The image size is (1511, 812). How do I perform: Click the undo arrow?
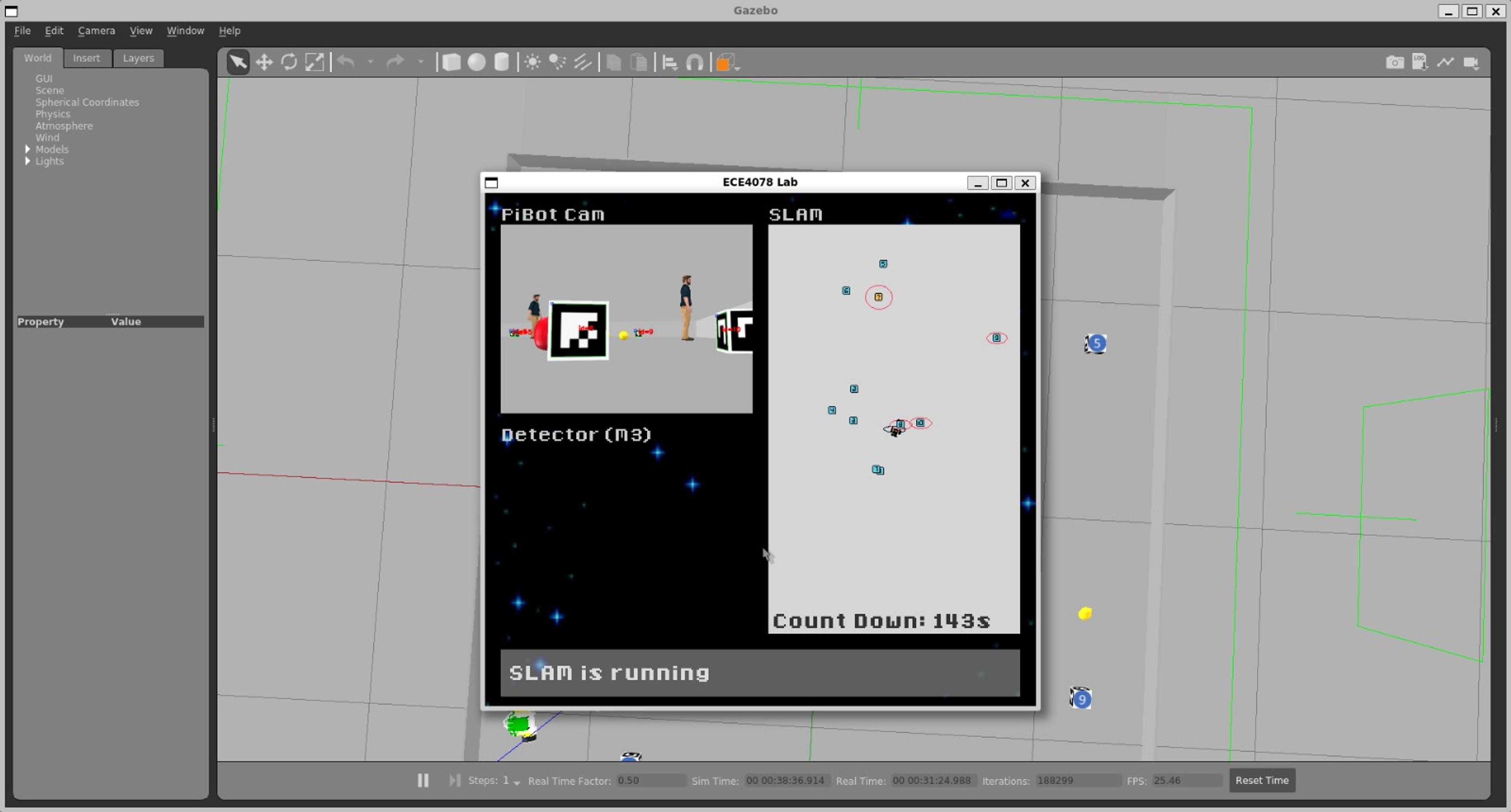pyautogui.click(x=346, y=61)
